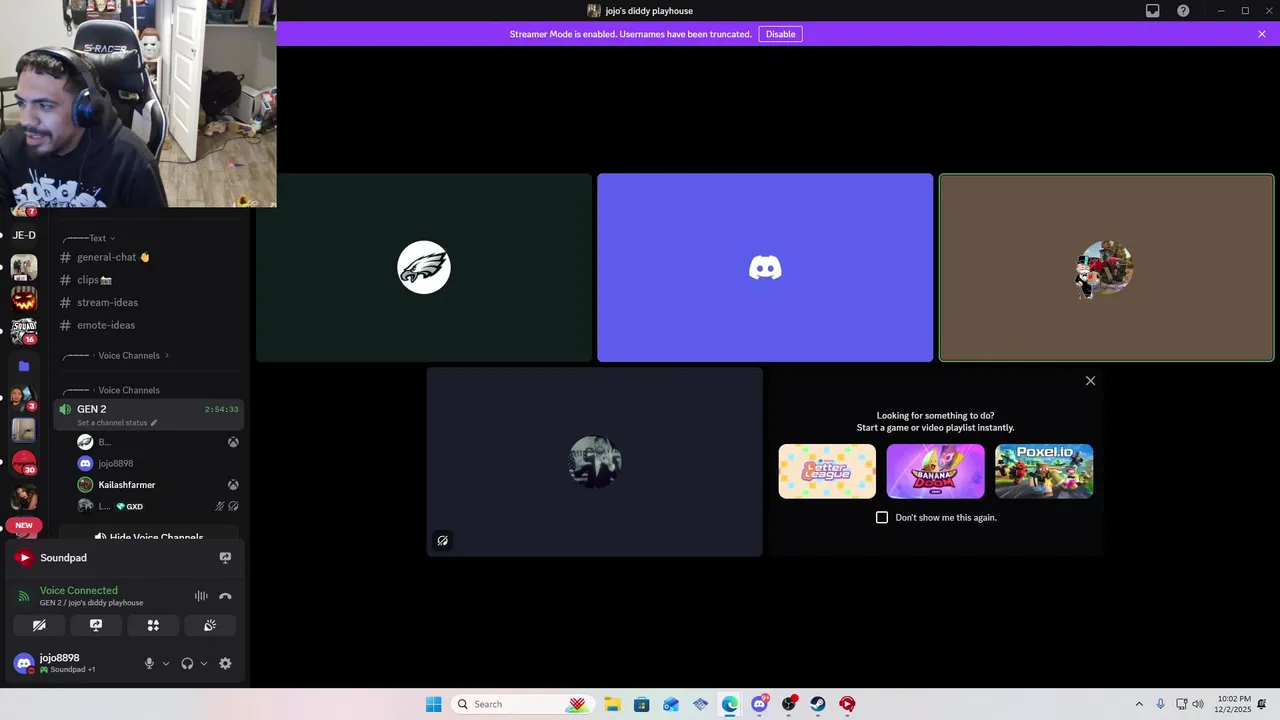Screen dimensions: 1280x720
Task: Select the dark avatar participant tile
Action: pyautogui.click(x=594, y=461)
